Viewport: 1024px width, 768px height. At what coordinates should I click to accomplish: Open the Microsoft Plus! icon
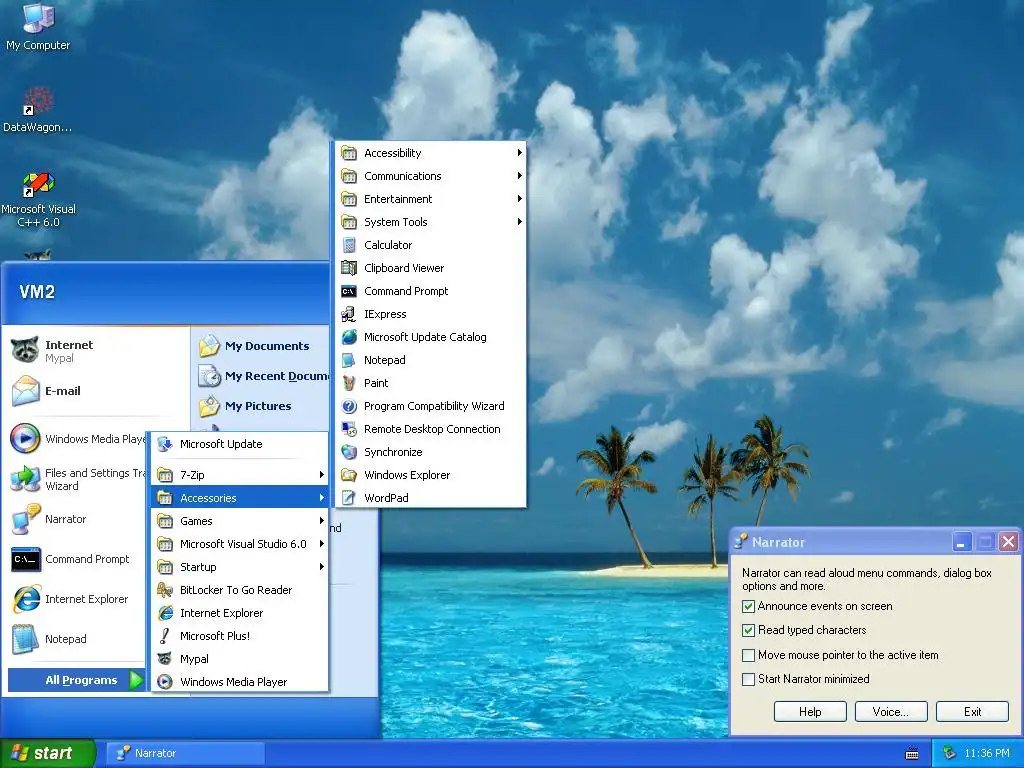pos(165,636)
